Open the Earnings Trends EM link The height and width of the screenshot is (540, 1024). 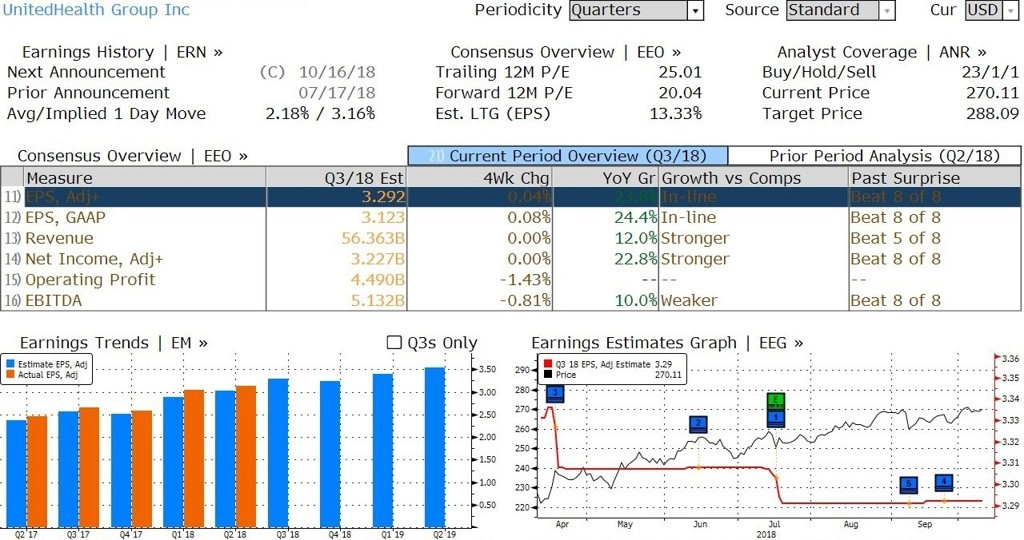114,343
